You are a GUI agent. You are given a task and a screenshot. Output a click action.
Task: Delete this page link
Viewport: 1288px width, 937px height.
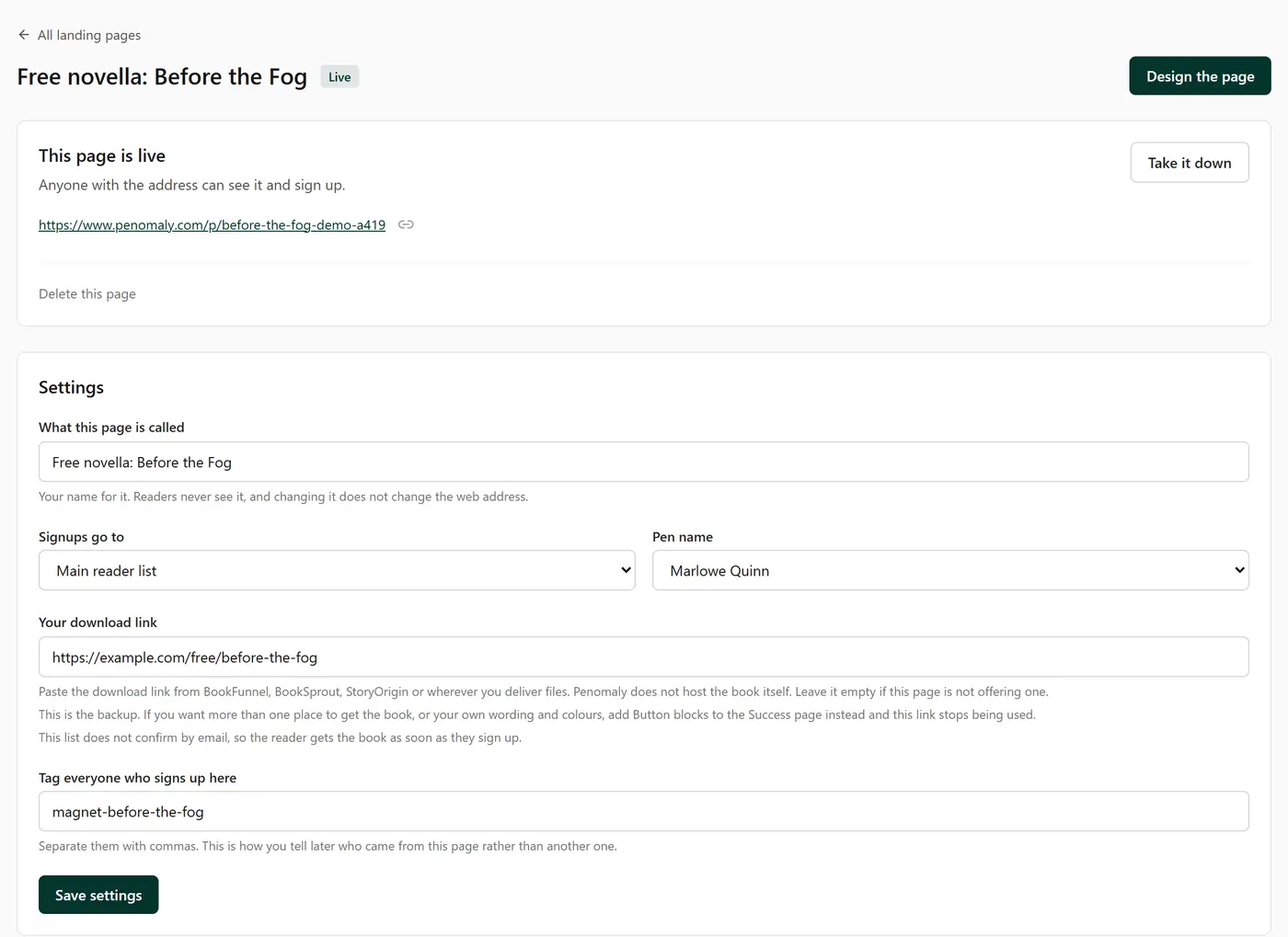(87, 294)
